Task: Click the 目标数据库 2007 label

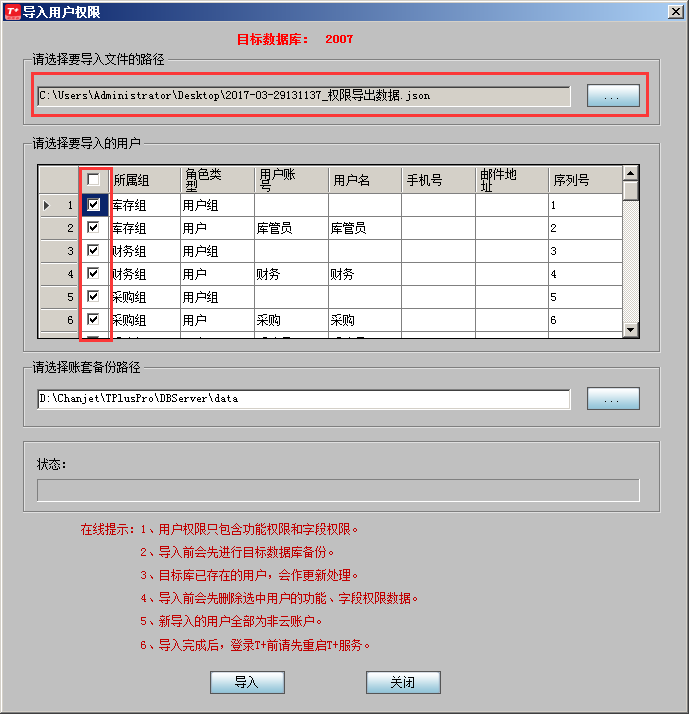Action: (x=295, y=39)
